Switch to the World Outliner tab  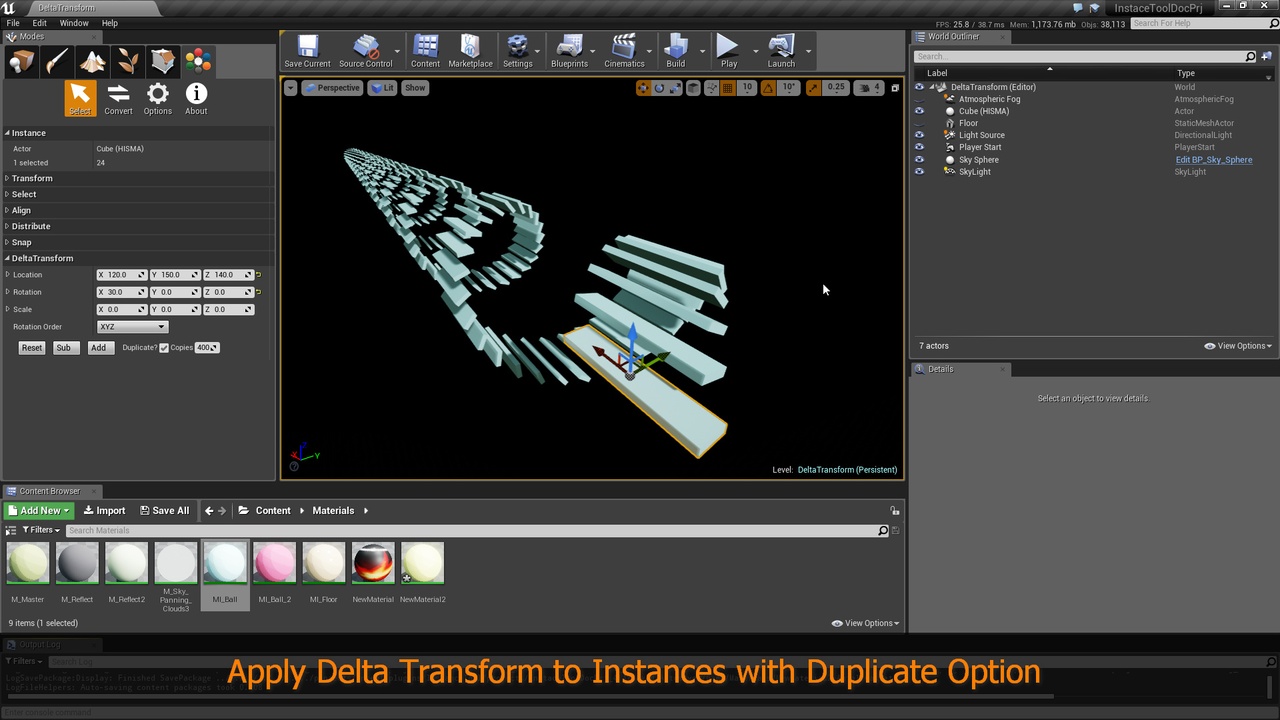point(953,37)
